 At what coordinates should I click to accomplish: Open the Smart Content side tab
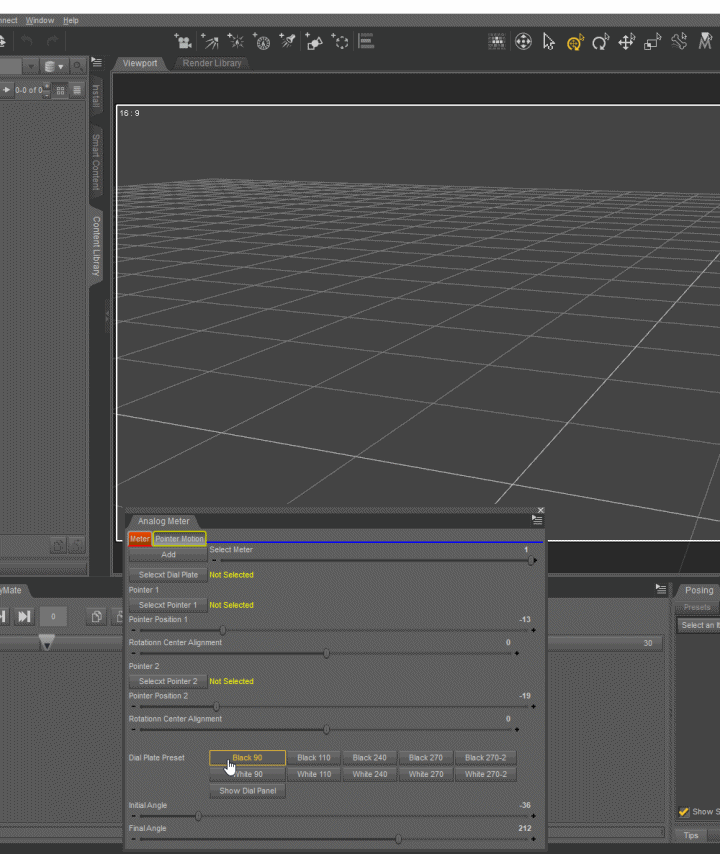[x=96, y=162]
